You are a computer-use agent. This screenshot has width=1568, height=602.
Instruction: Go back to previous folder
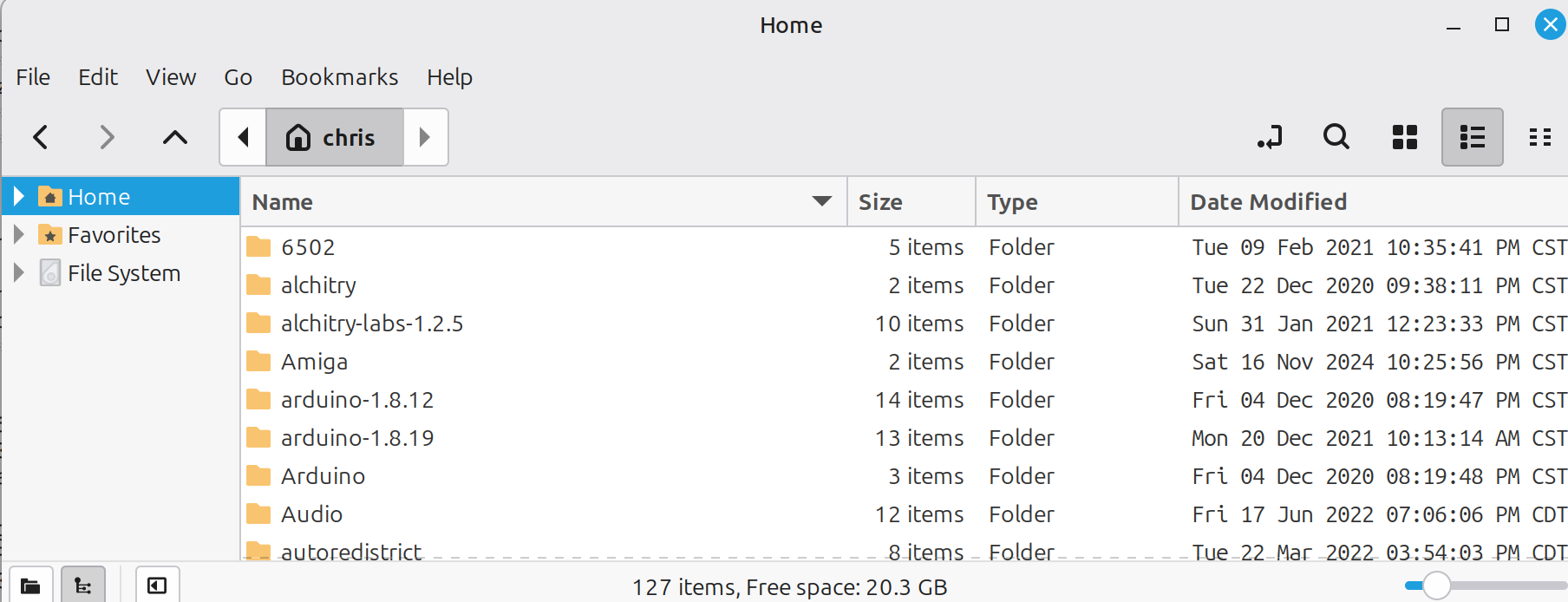(x=41, y=137)
